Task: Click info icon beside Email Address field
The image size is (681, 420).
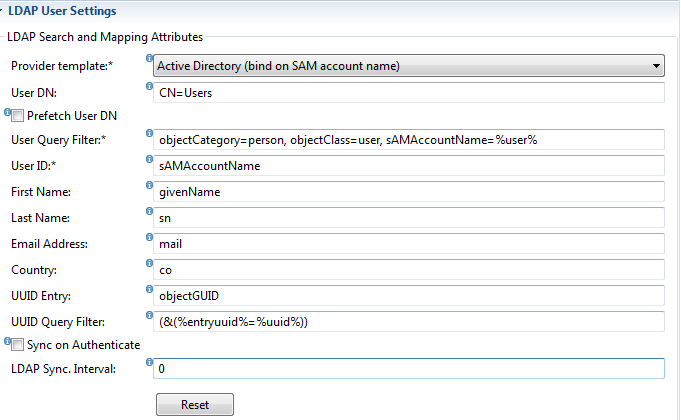Action: coord(149,237)
